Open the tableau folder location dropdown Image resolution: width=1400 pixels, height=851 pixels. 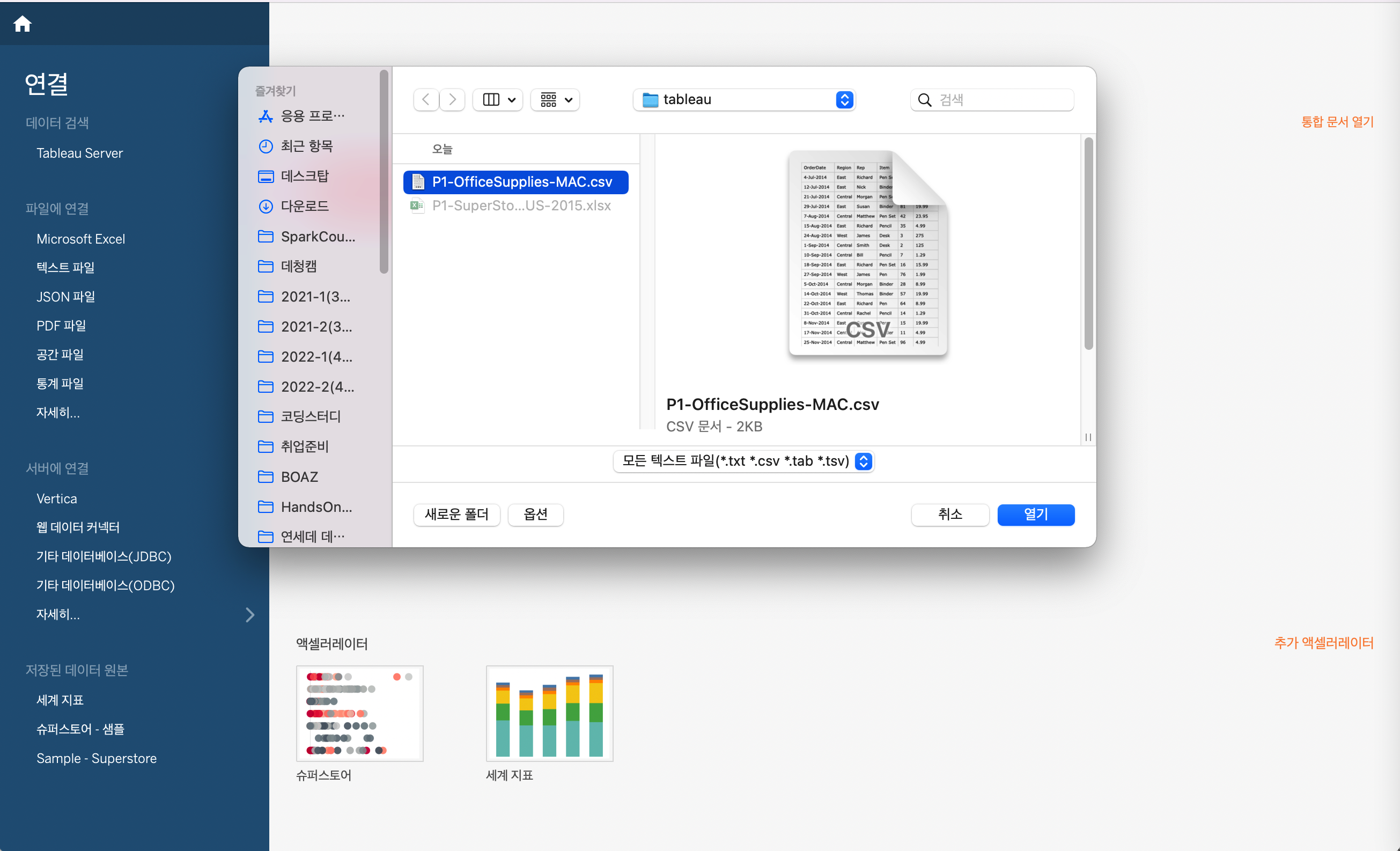tap(745, 99)
